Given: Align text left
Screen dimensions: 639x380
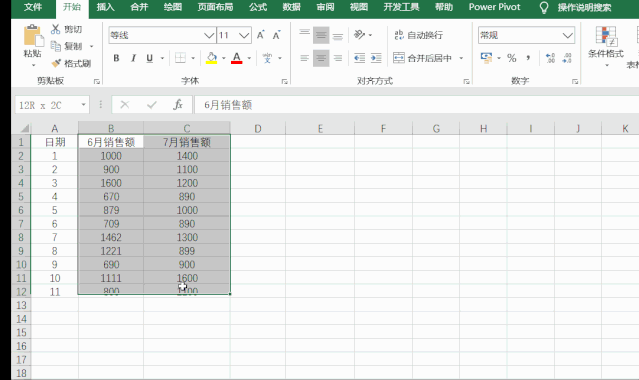Looking at the screenshot, I should (304, 58).
